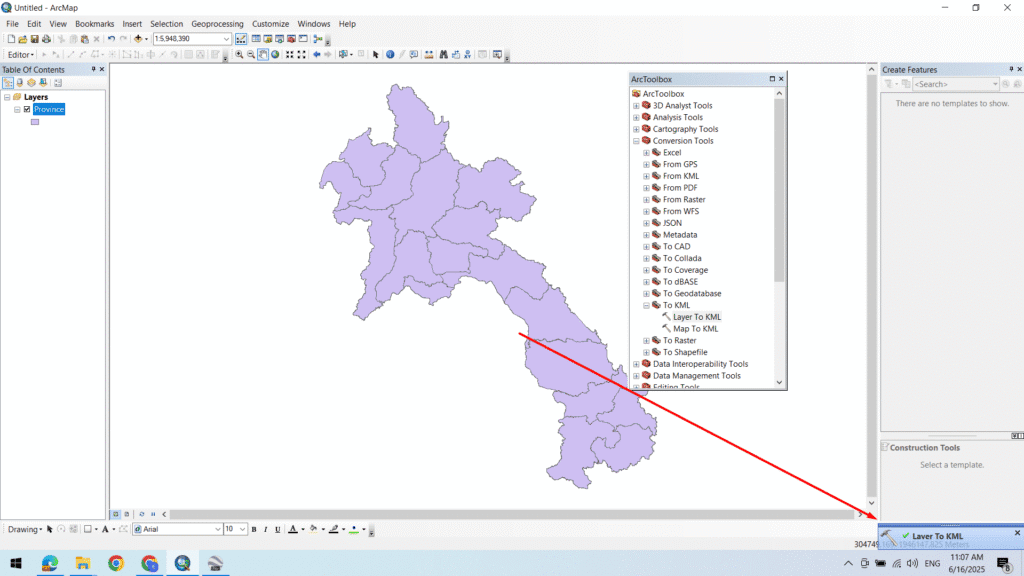Launch the ModelBuilder window

point(318,39)
